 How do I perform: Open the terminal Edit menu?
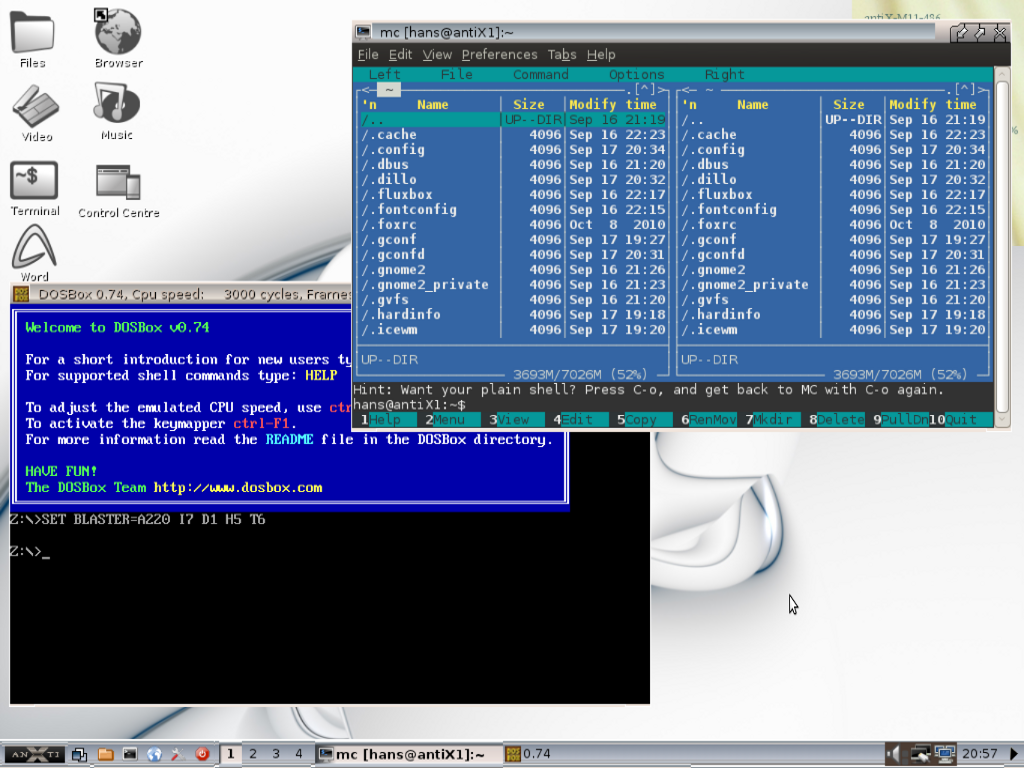(x=400, y=55)
